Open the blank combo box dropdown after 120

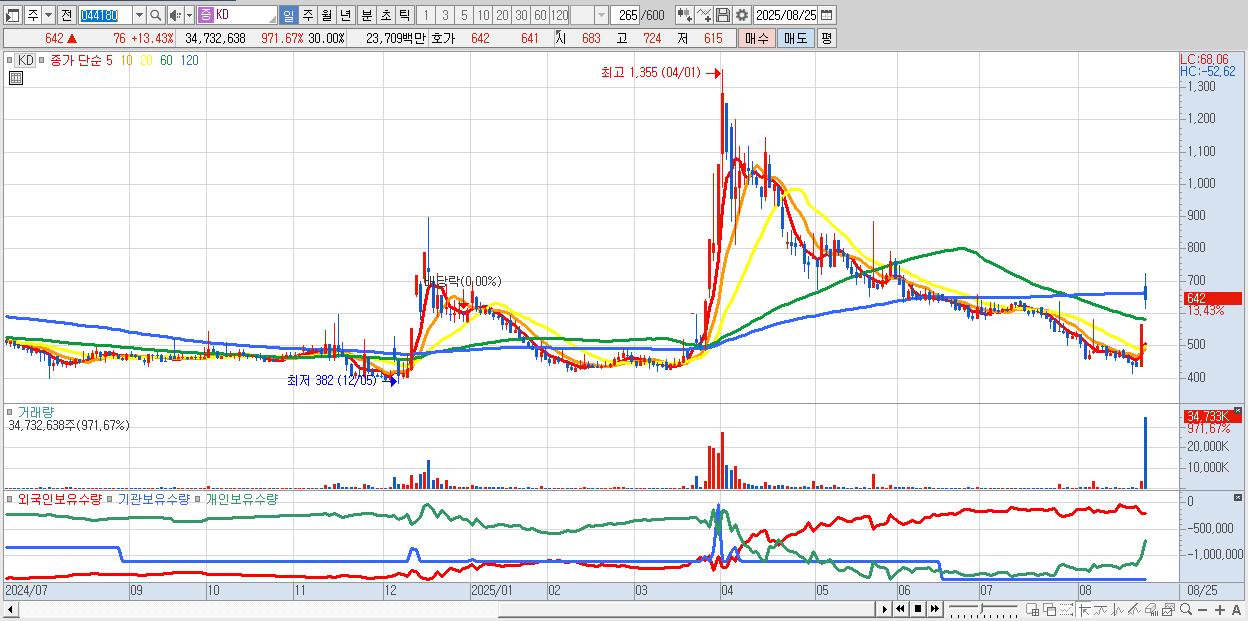601,15
